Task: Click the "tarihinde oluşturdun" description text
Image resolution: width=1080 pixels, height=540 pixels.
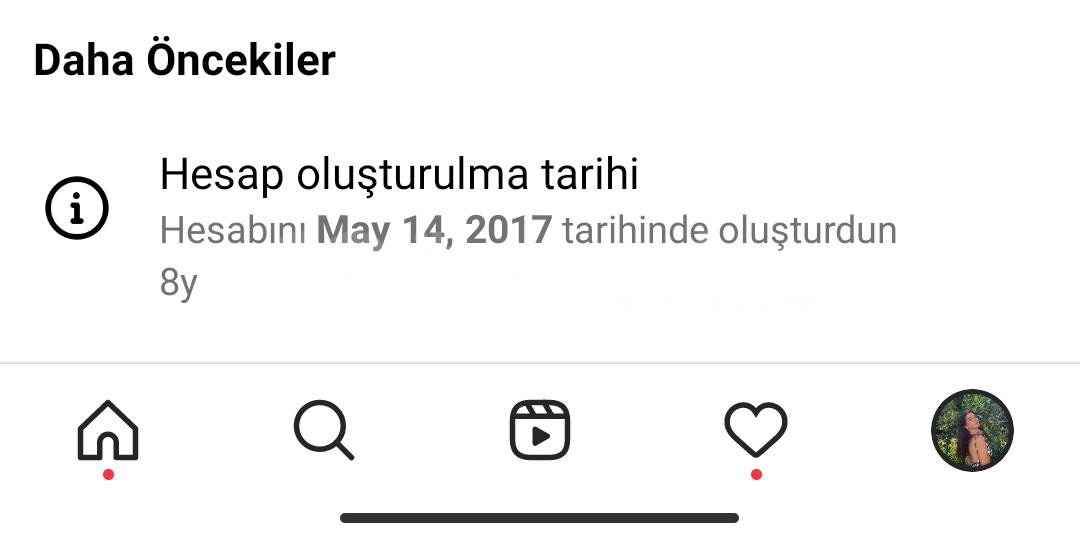Action: click(730, 231)
